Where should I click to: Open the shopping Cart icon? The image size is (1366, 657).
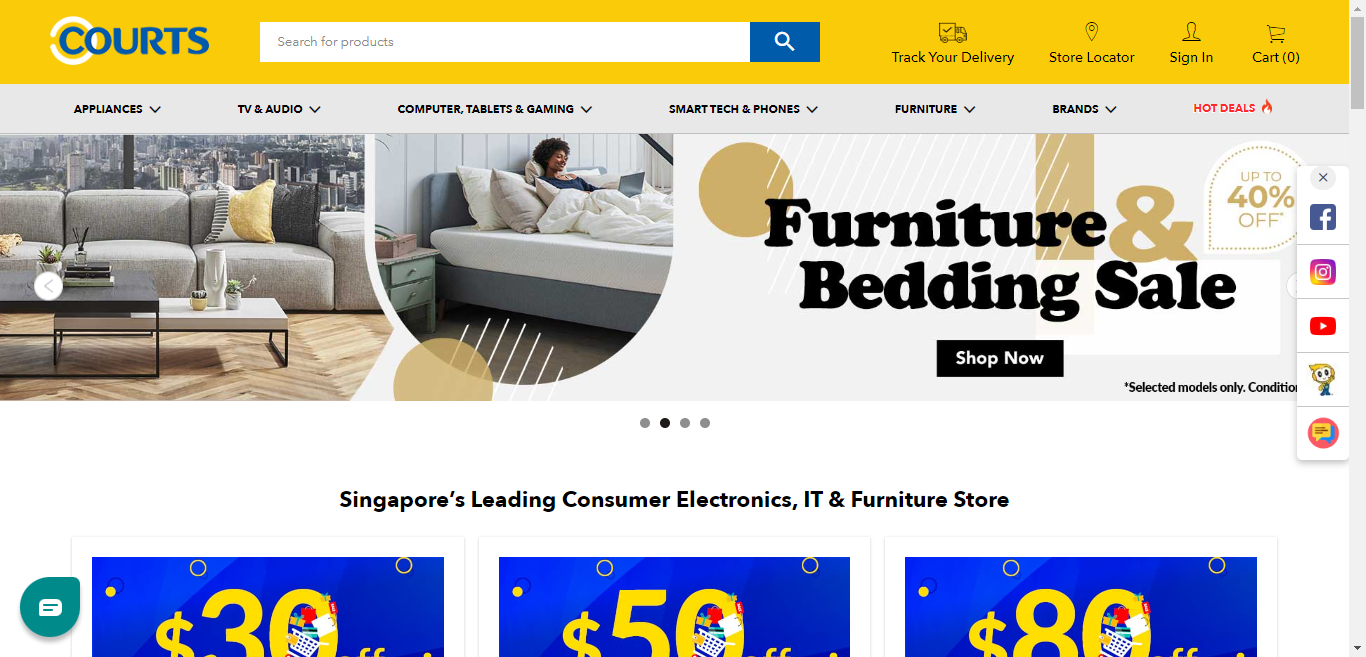pos(1276,33)
